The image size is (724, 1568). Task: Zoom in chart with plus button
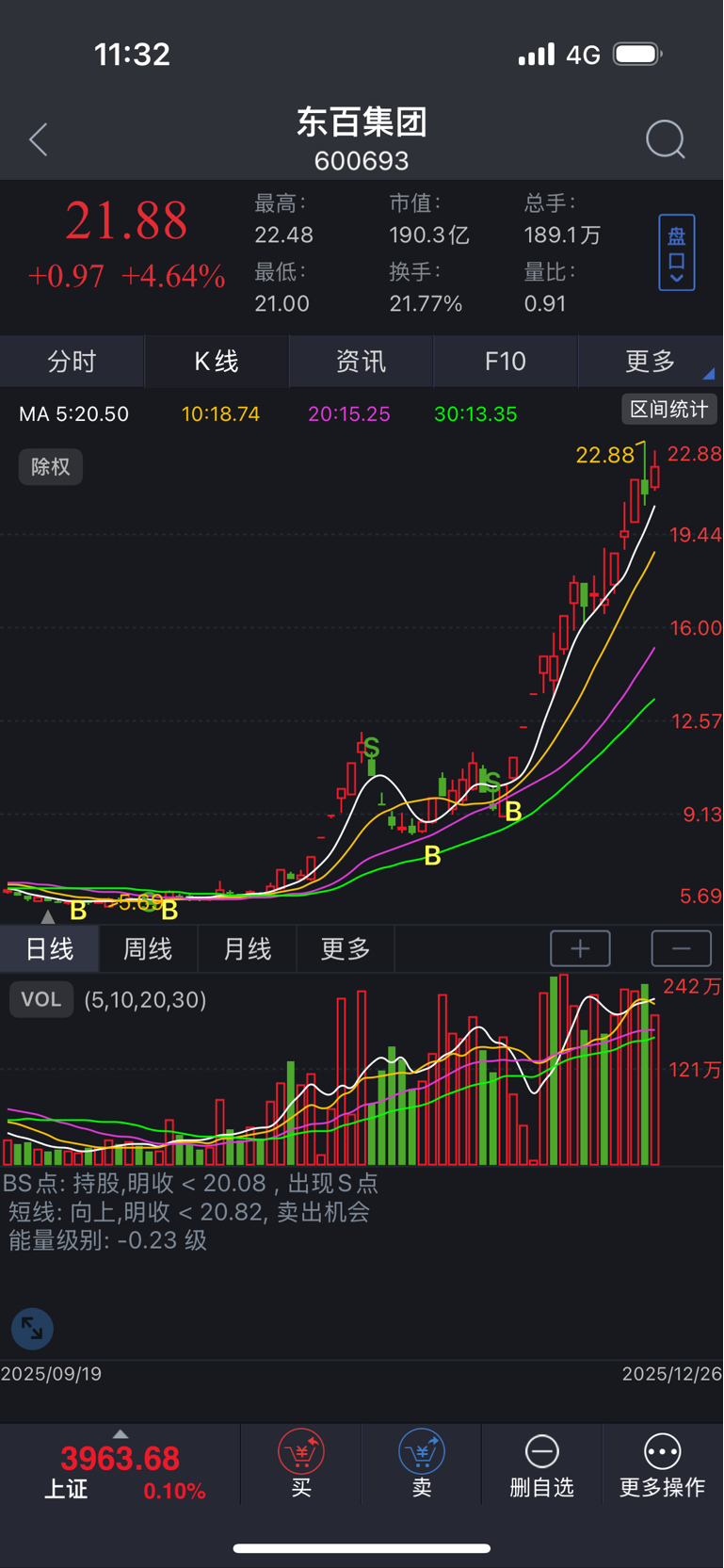(580, 948)
